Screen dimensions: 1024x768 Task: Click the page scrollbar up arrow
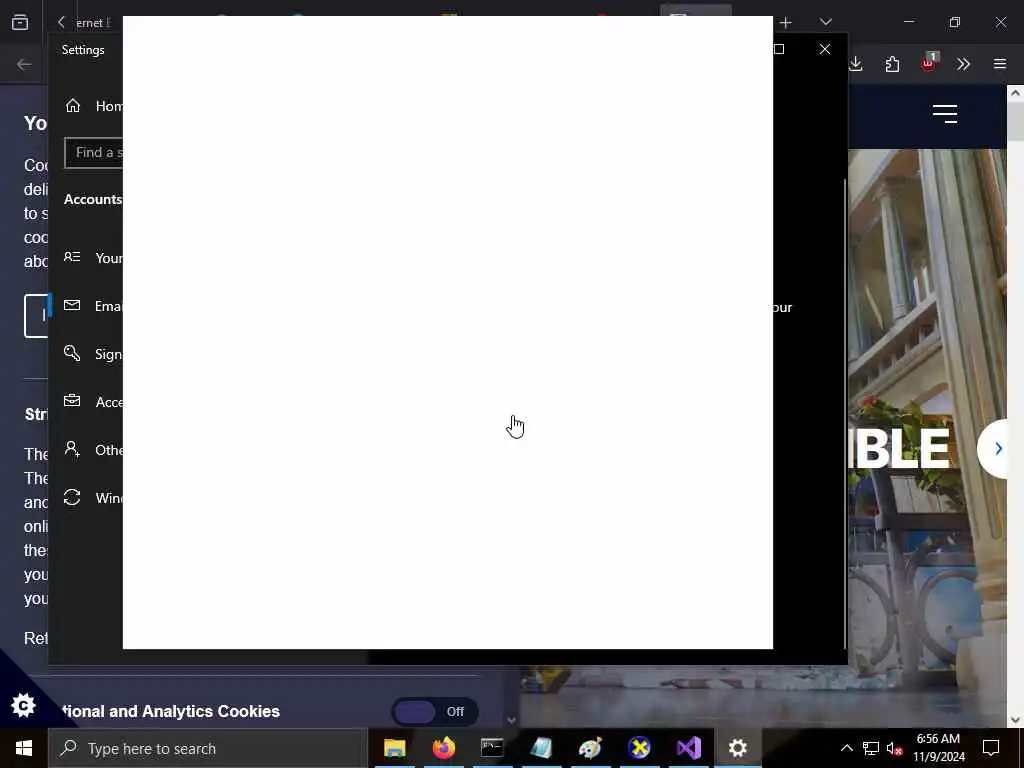(1015, 93)
